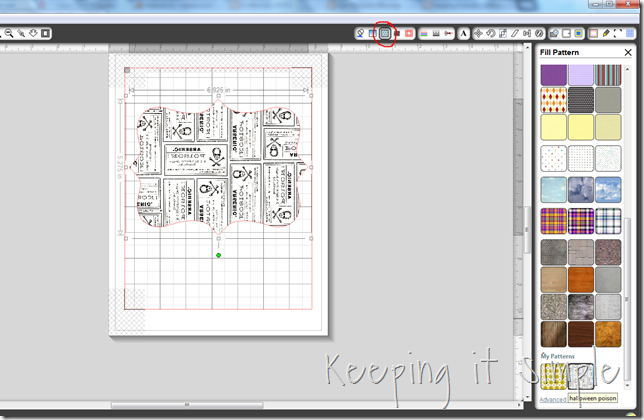Open the Fill Pattern window icon
This screenshot has width=644, height=420.
pyautogui.click(x=385, y=33)
